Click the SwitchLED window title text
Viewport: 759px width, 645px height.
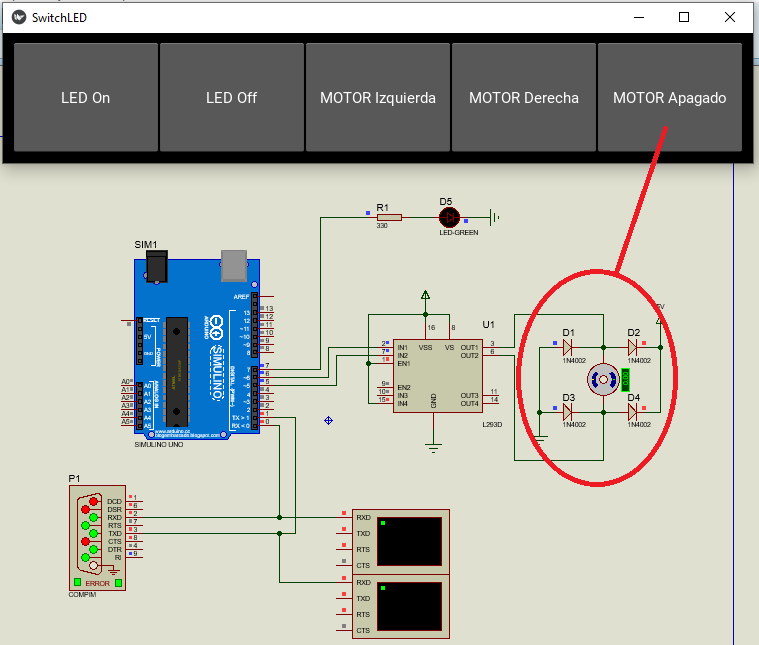[59, 18]
